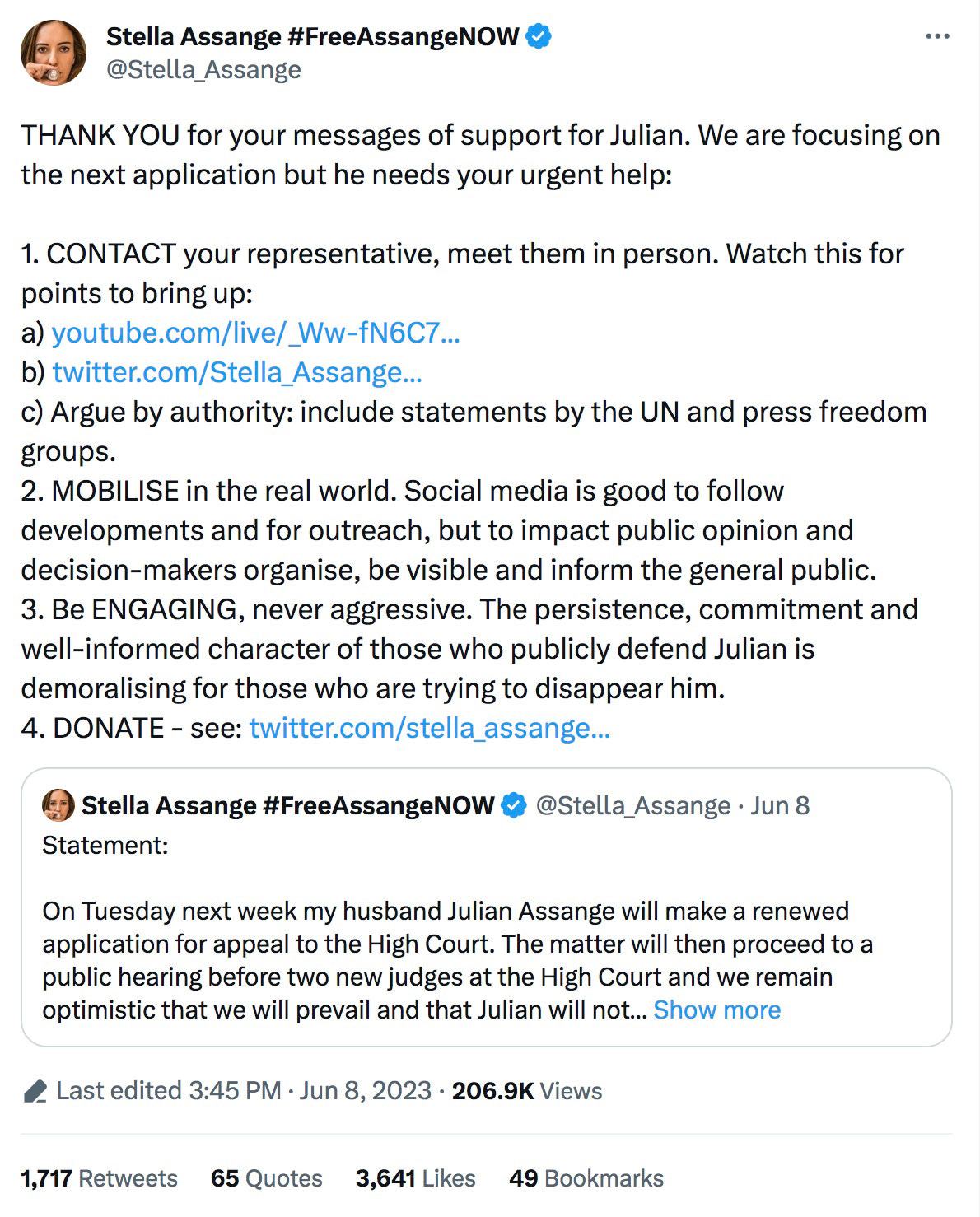Click the 3,641 Likes count
This screenshot has width=980, height=1217.
coord(414,1178)
